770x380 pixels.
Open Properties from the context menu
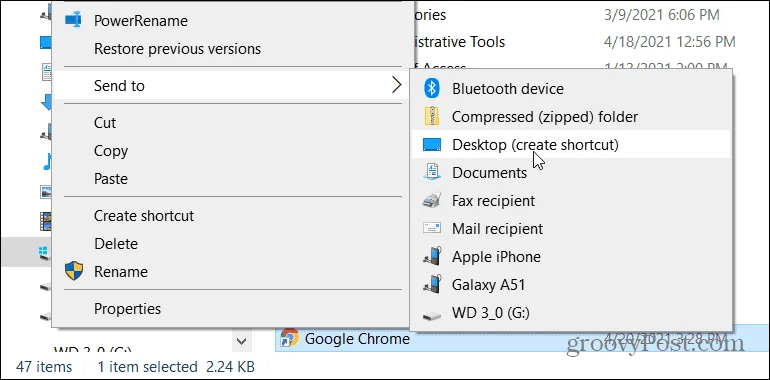[127, 309]
